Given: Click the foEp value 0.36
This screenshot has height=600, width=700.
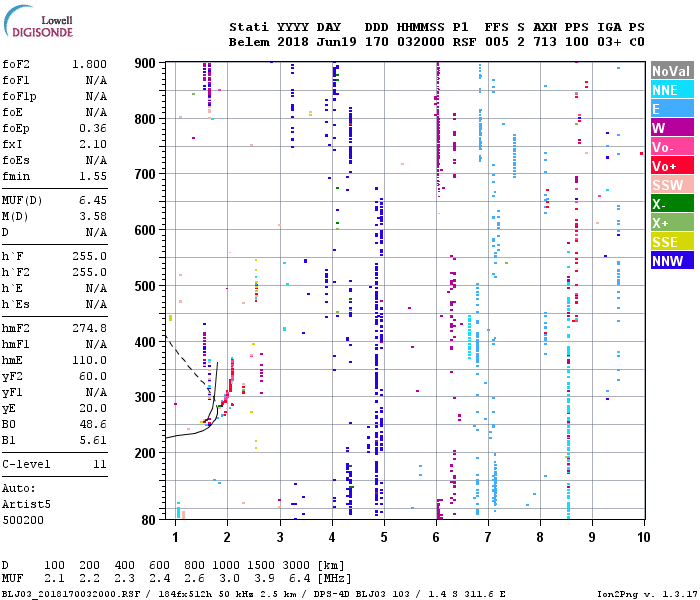Looking at the screenshot, I should pyautogui.click(x=93, y=128).
